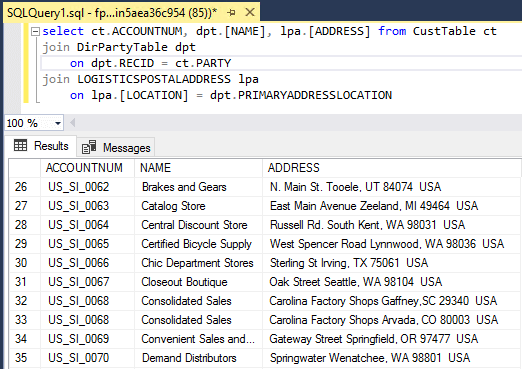Select the SQLQuery1.sql document tab title
The image size is (522, 369).
[x=112, y=13]
